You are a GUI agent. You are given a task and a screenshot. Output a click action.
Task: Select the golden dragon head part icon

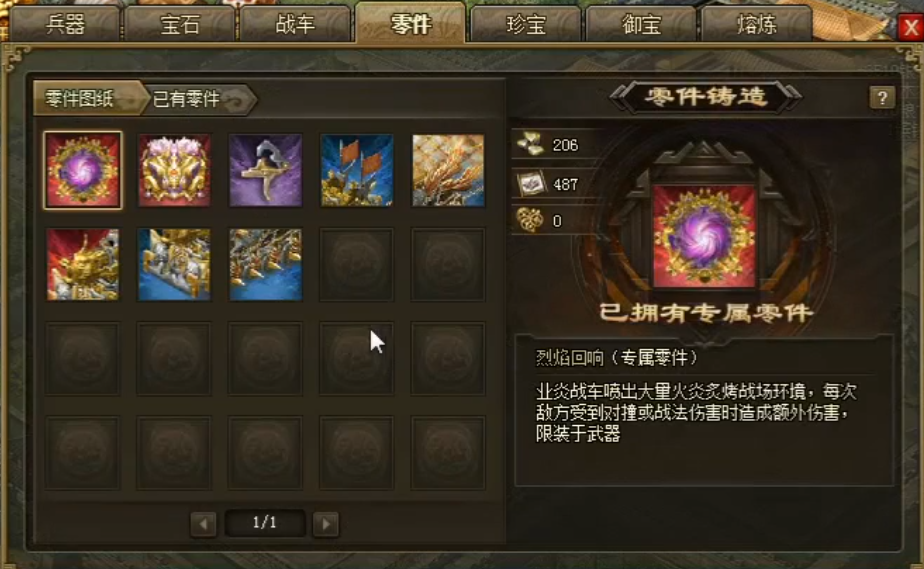click(x=82, y=264)
